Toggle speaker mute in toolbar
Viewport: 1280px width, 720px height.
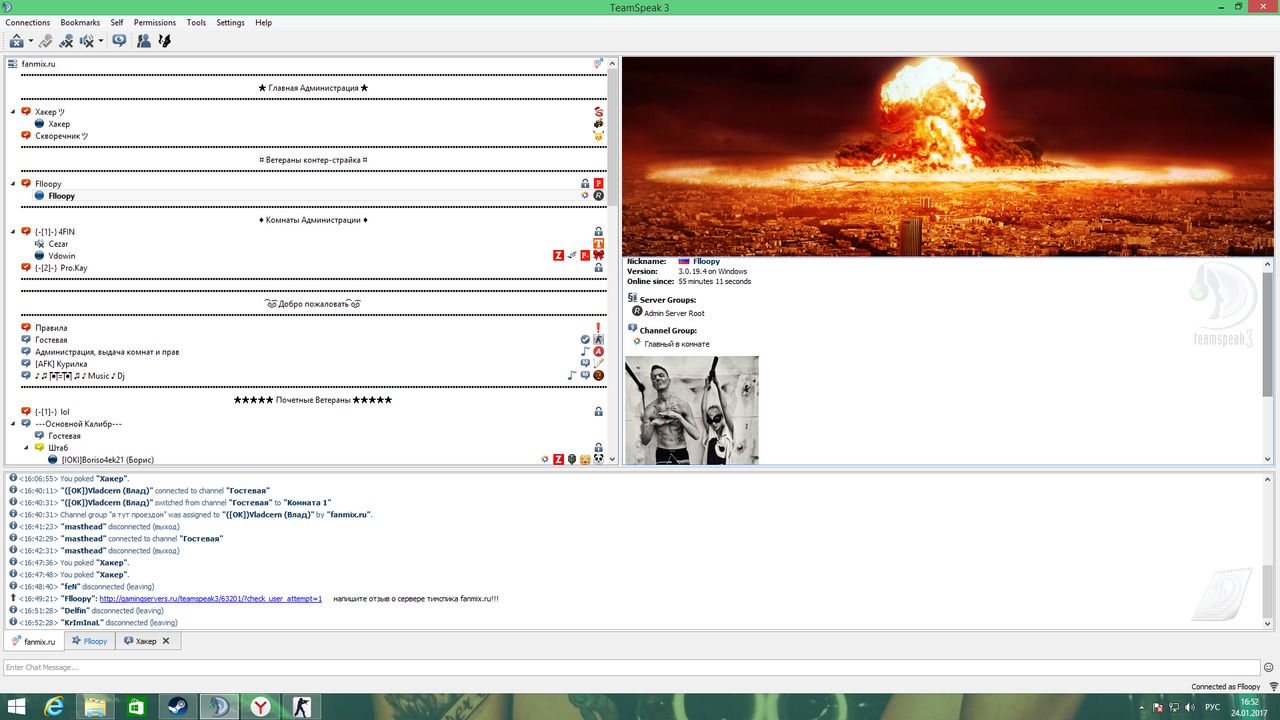87,41
